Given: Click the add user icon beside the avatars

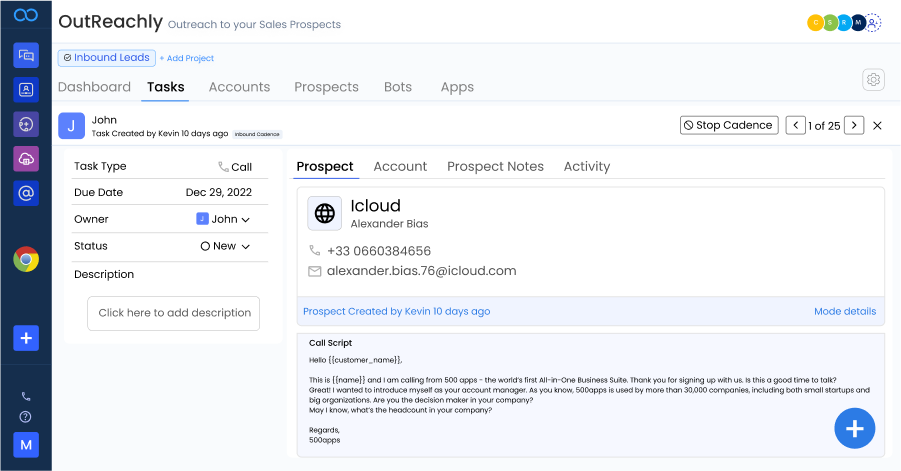Looking at the screenshot, I should (x=873, y=22).
